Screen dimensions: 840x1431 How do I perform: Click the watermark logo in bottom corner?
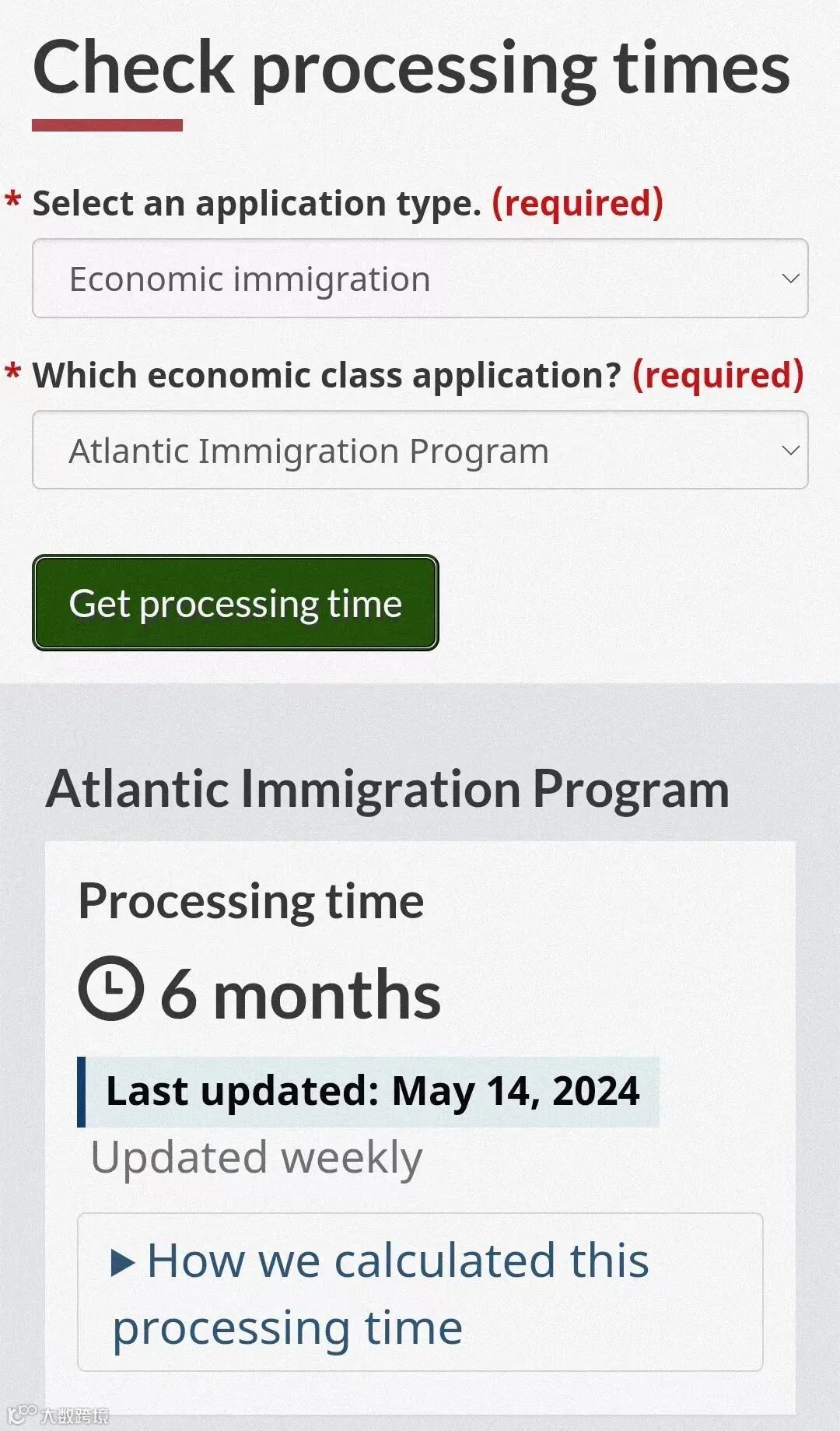tap(58, 1414)
